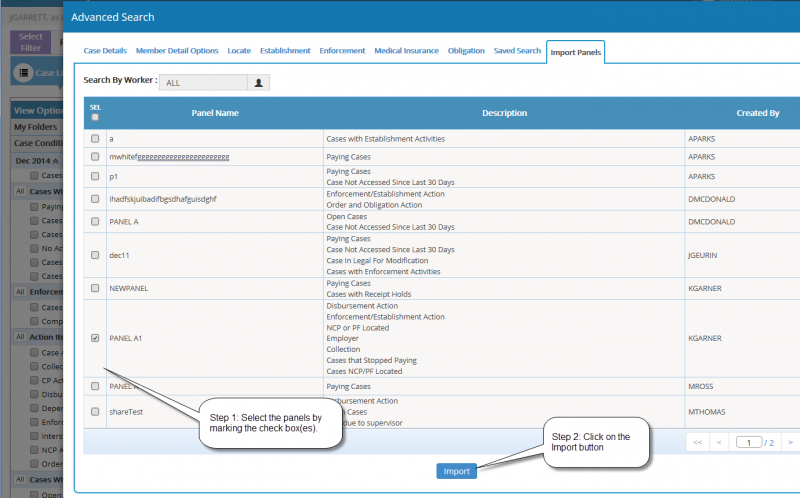
Task: Click the Search By Worker ALL field
Action: [x=203, y=83]
